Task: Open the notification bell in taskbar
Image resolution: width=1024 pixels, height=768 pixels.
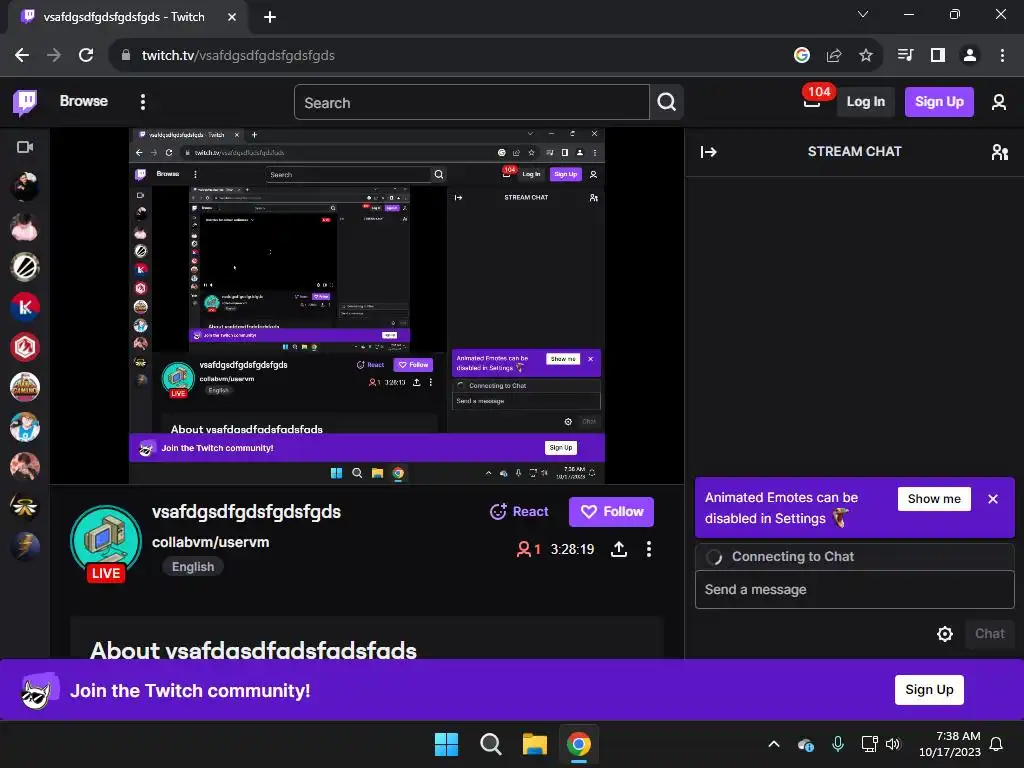Action: (x=997, y=744)
